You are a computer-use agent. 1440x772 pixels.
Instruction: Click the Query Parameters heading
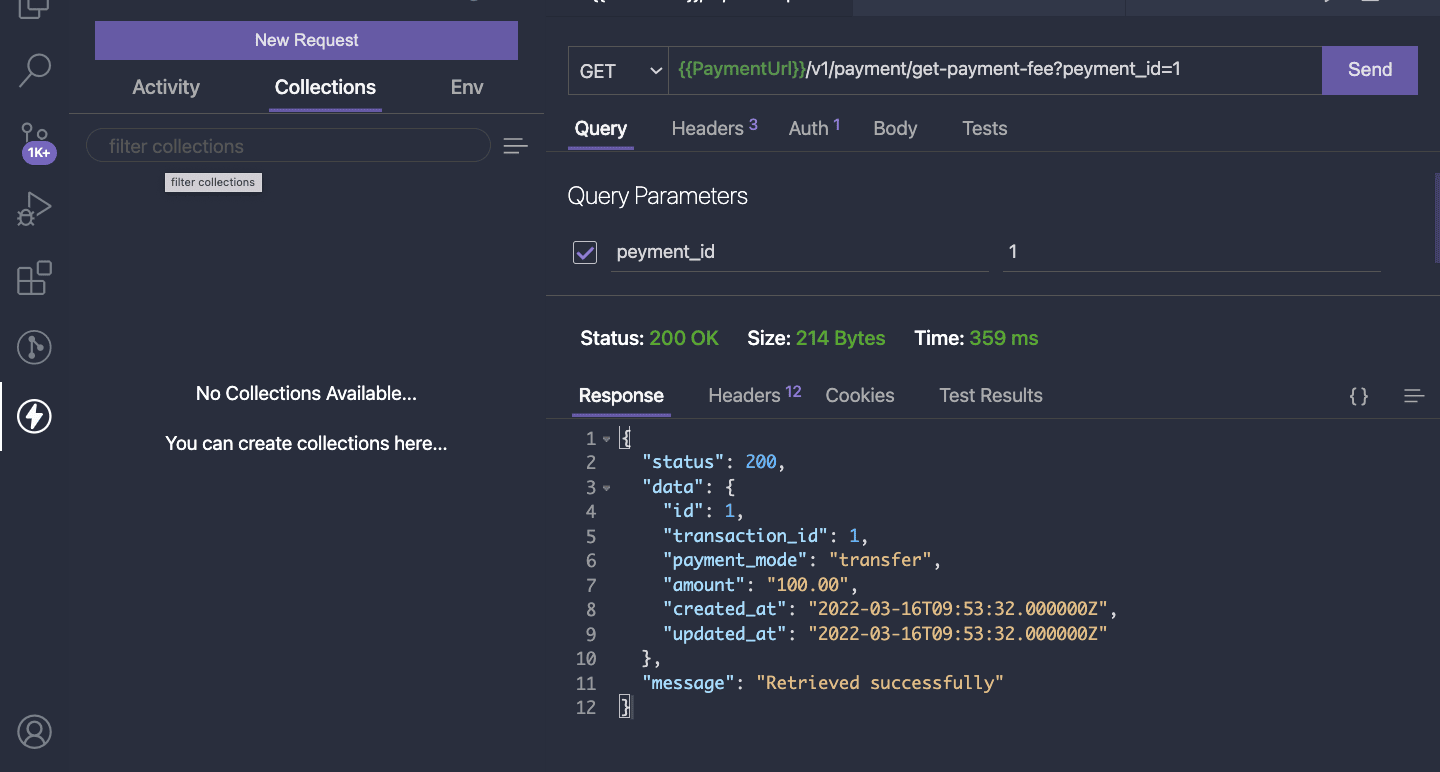(x=658, y=196)
